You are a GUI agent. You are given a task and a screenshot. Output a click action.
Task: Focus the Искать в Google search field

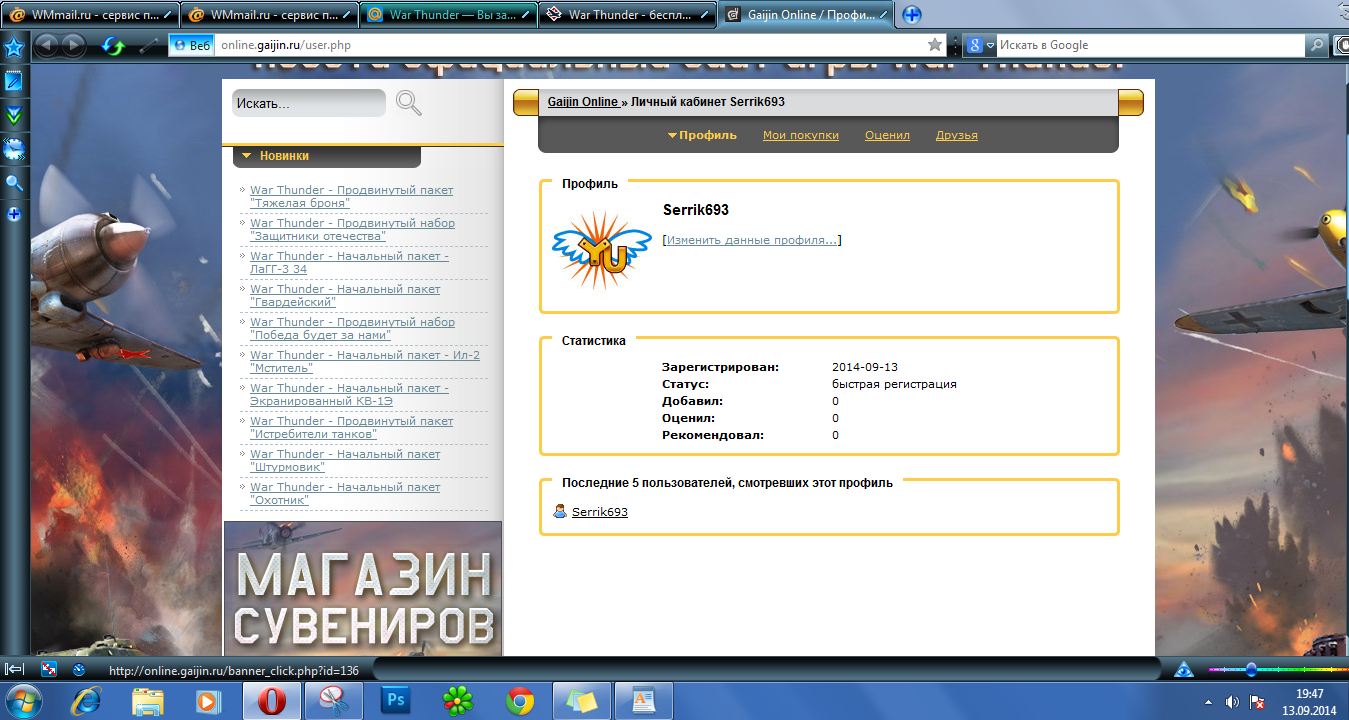point(1151,45)
